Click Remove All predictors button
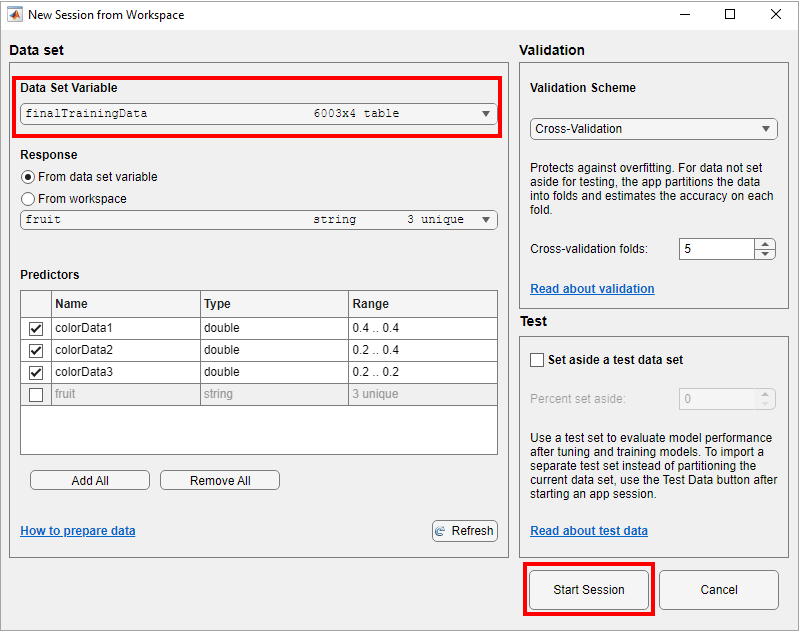This screenshot has width=799, height=631. coord(220,481)
